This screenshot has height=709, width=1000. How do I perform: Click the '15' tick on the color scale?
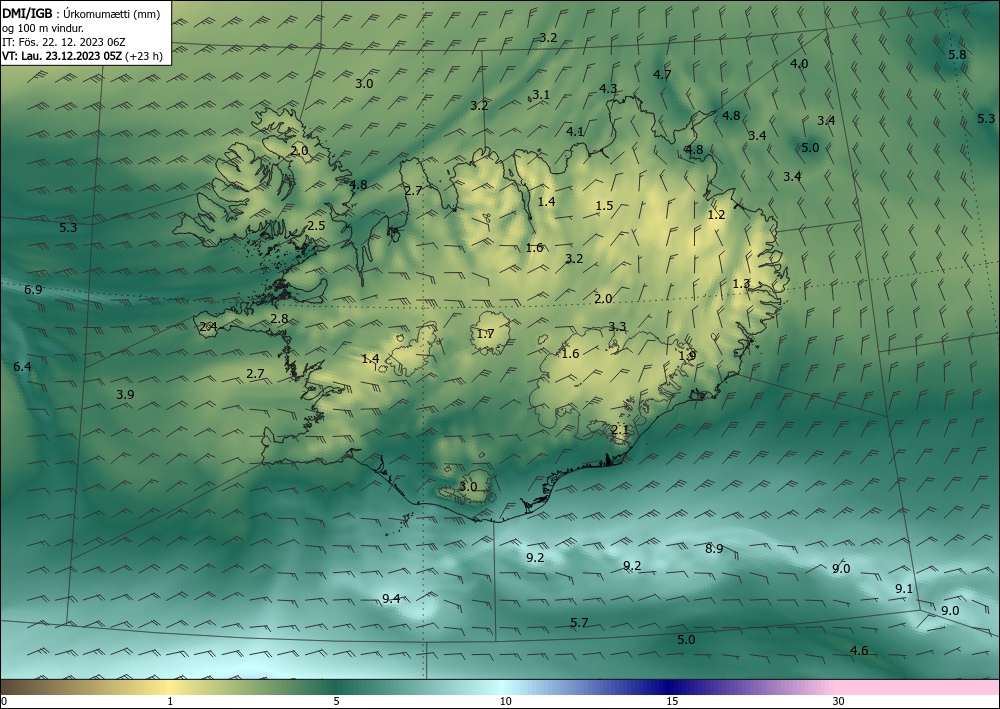[x=672, y=702]
